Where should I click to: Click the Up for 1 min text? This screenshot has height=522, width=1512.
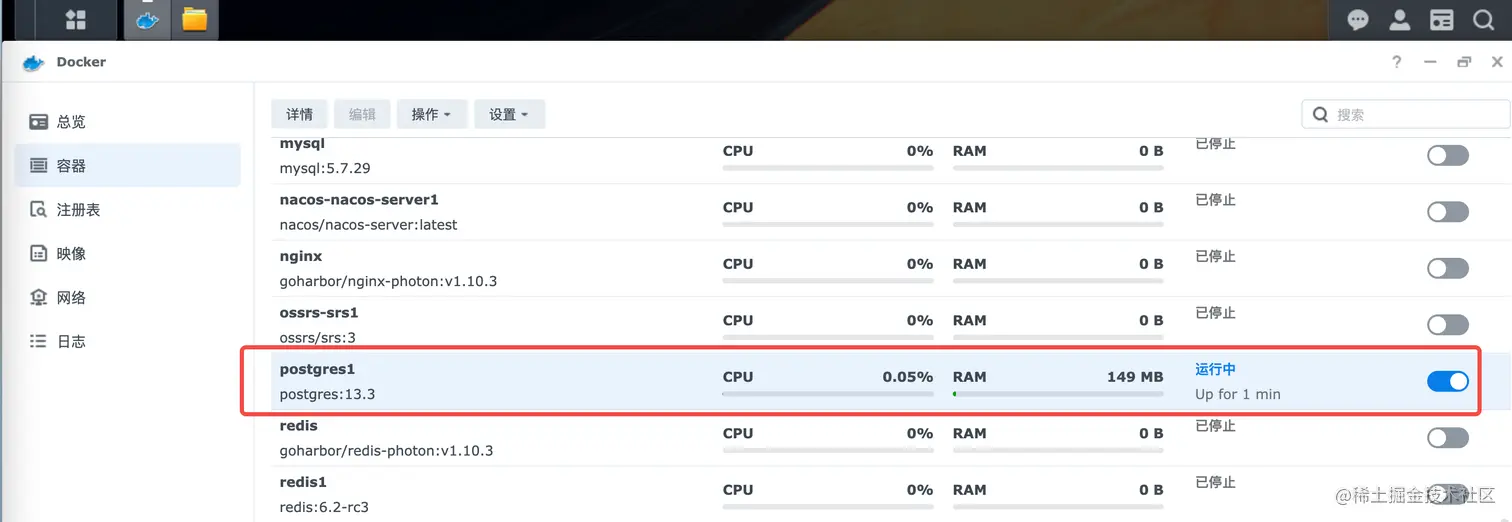click(1238, 394)
